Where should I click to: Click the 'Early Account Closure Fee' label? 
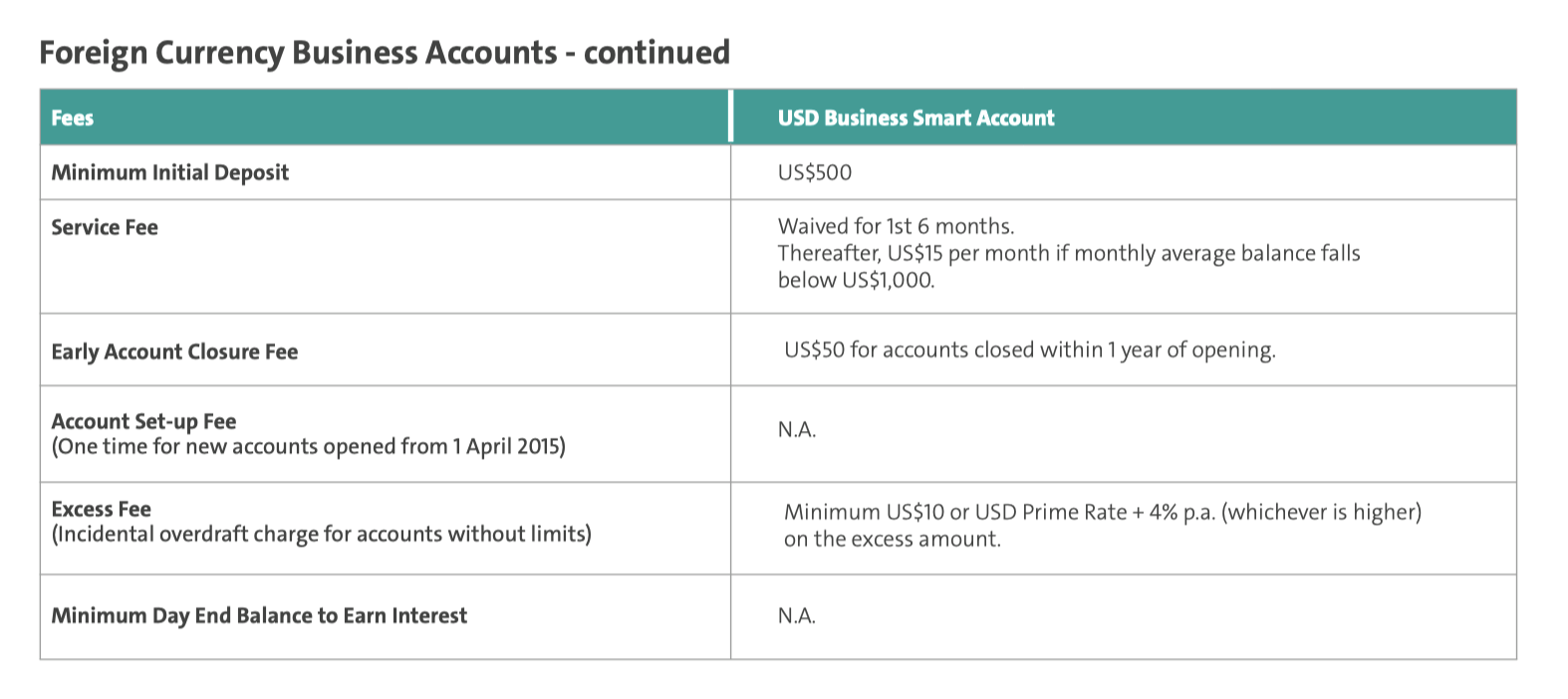click(x=174, y=351)
